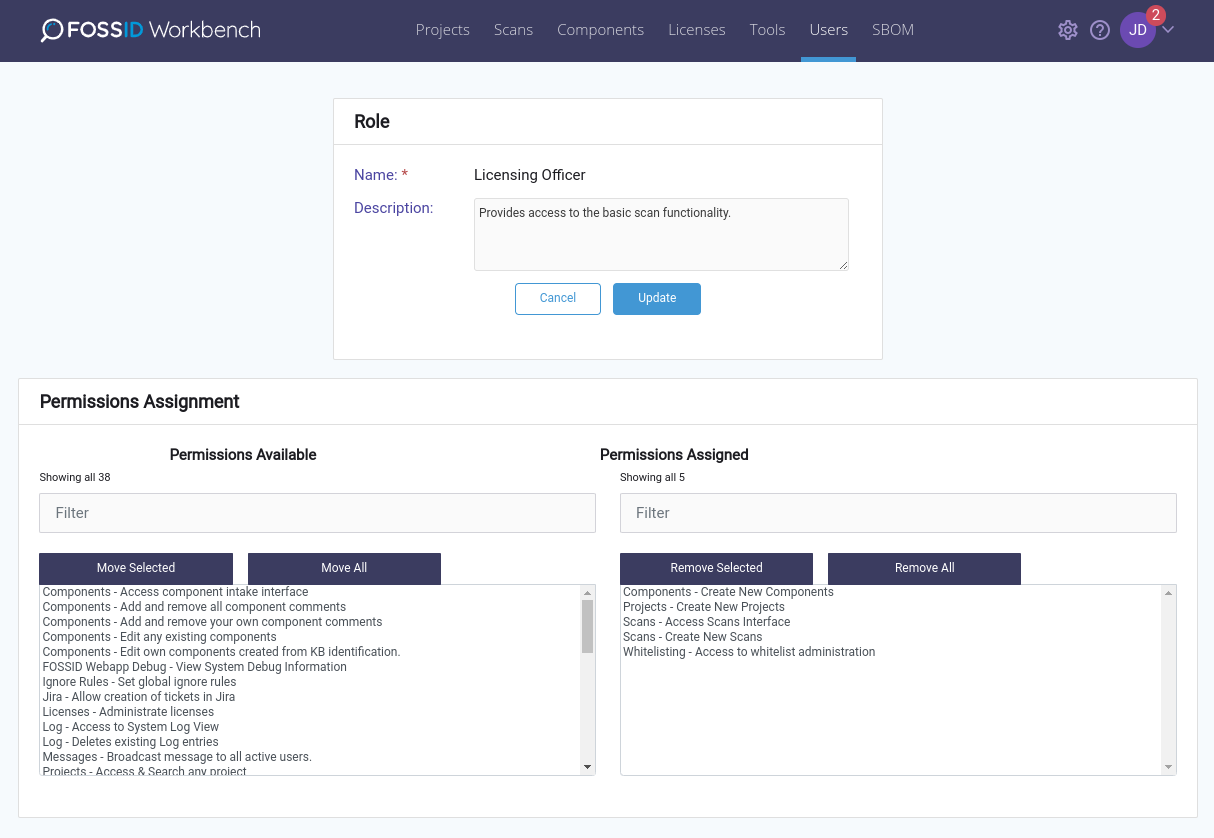Select assigned 'Projects - Create New Projects'

point(891,607)
